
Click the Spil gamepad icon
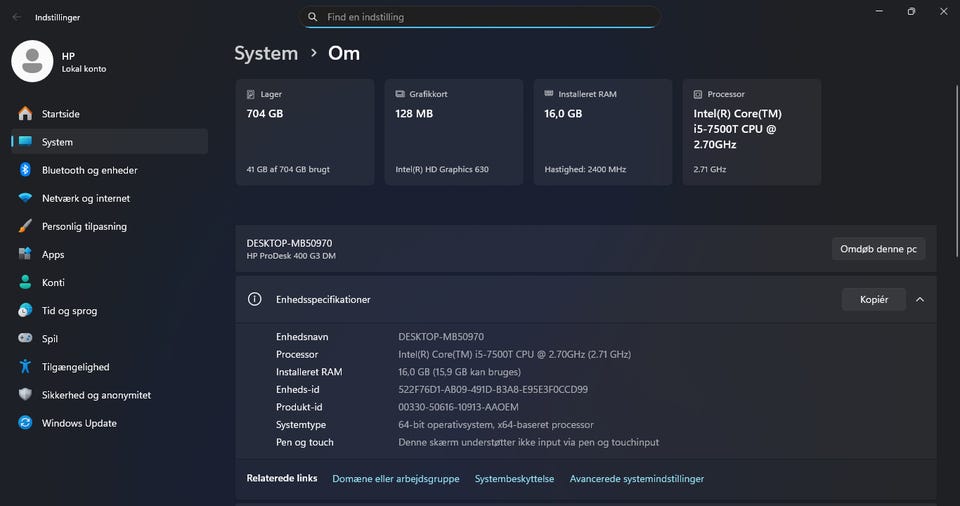25,338
